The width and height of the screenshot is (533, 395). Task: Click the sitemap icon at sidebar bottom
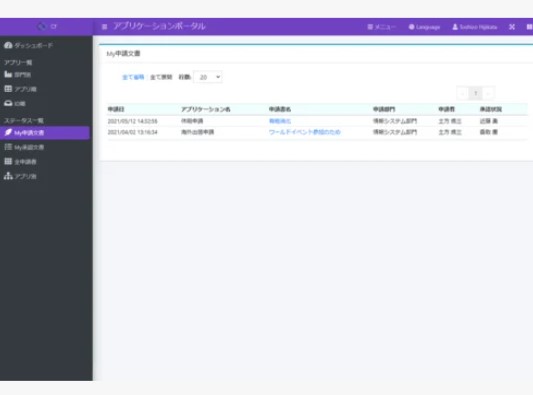coord(8,176)
